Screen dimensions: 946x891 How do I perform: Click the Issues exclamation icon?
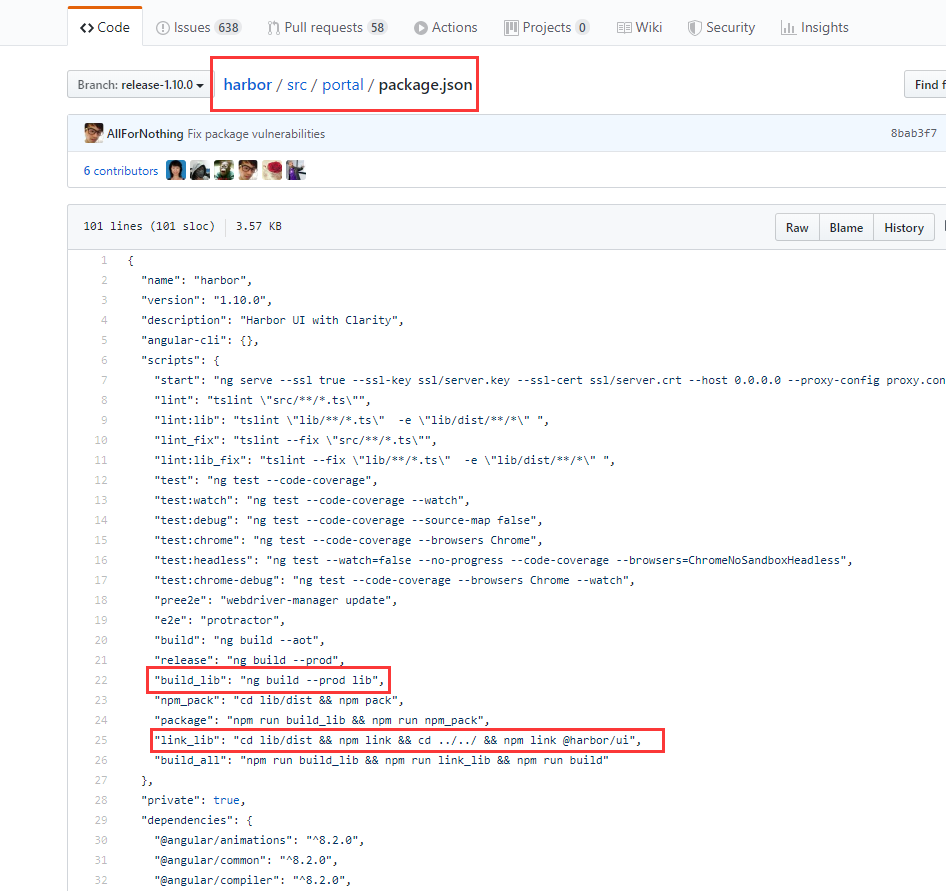coord(162,28)
